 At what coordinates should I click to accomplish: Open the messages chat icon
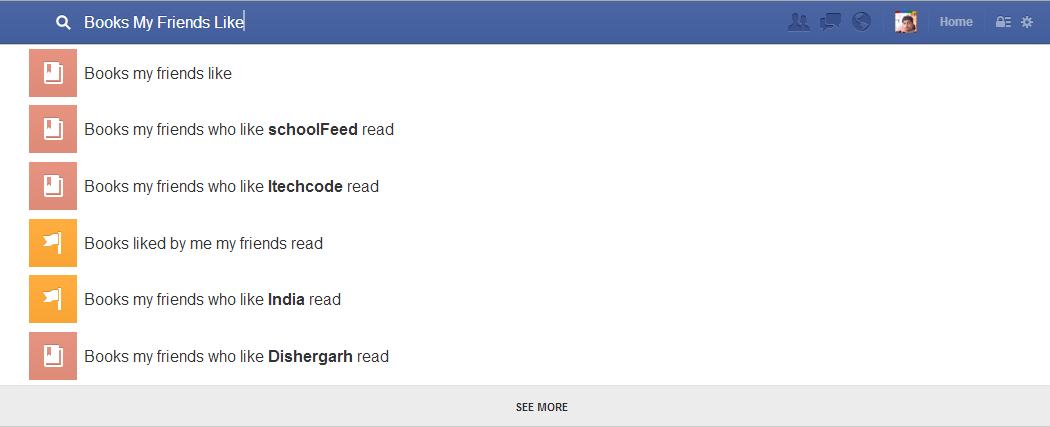click(830, 22)
